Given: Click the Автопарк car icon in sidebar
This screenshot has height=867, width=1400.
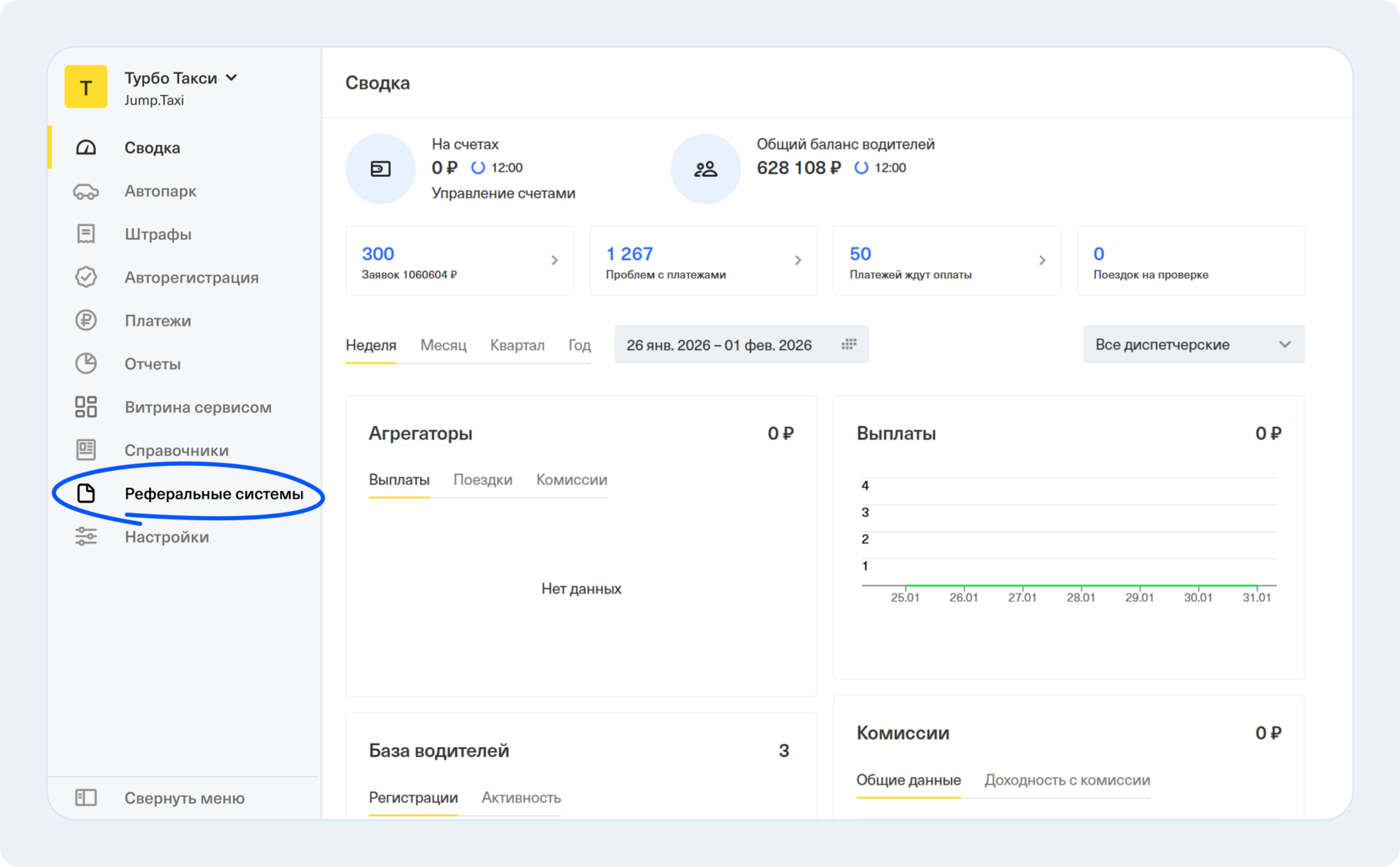Looking at the screenshot, I should [x=86, y=192].
